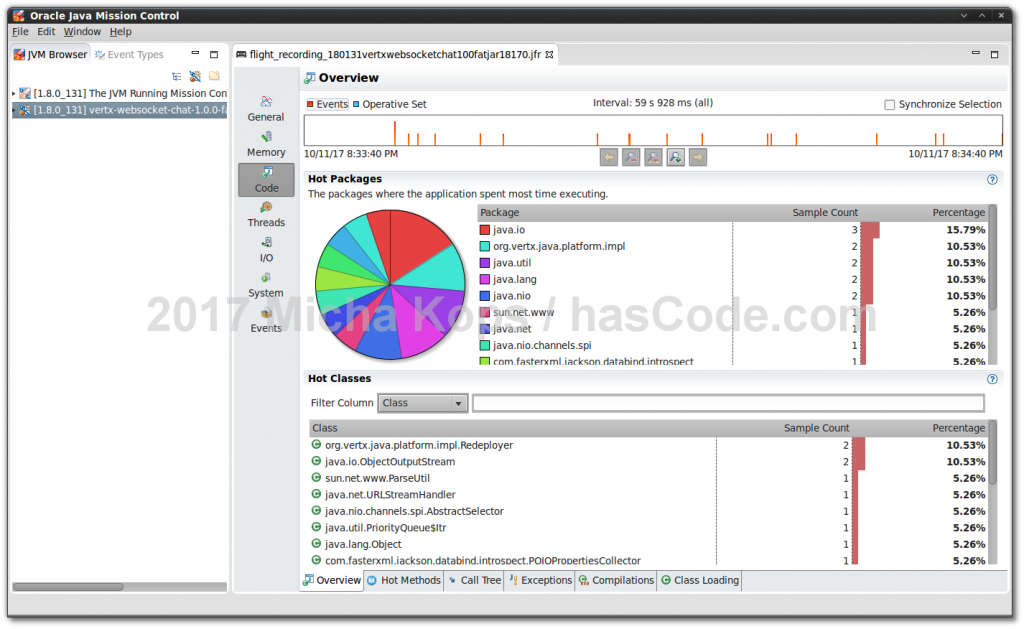The height and width of the screenshot is (629, 1024).
Task: Enable Synchronize Selection
Action: pyautogui.click(x=888, y=104)
